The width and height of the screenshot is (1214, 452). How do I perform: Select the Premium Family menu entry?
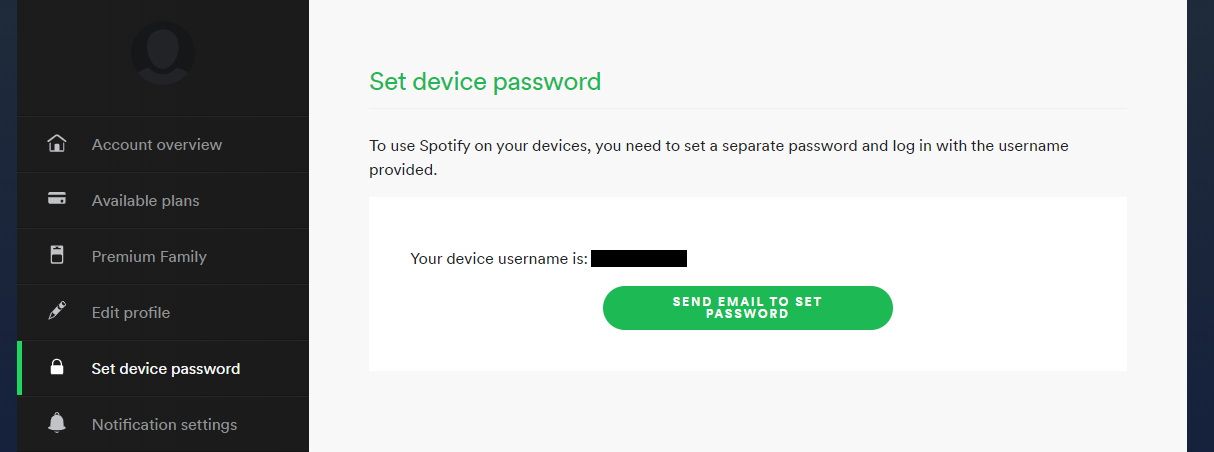[x=163, y=257]
